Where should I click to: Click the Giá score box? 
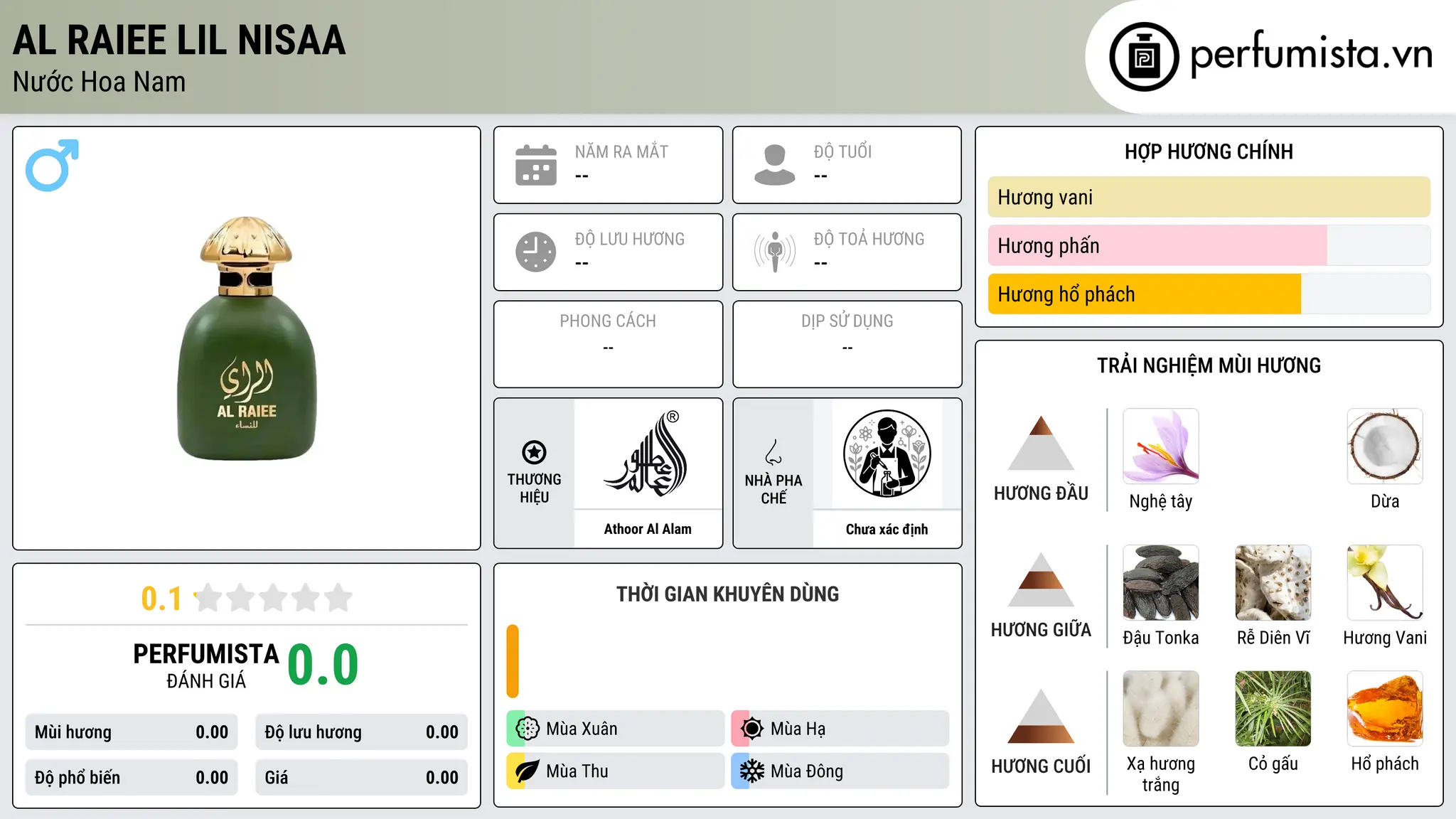tap(361, 778)
